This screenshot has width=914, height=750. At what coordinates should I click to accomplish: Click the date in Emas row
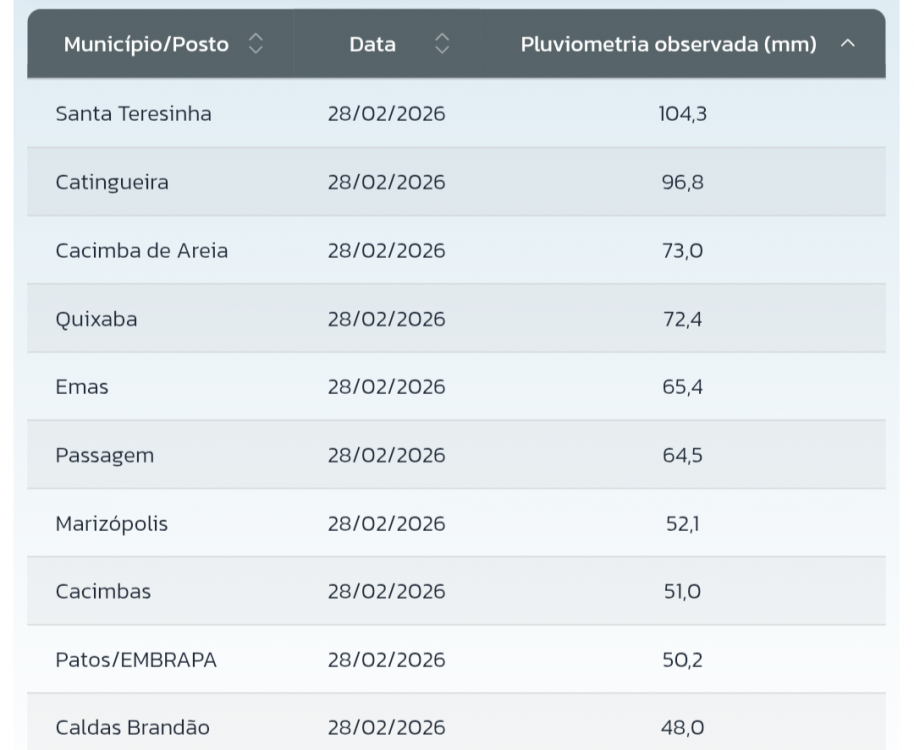point(386,387)
